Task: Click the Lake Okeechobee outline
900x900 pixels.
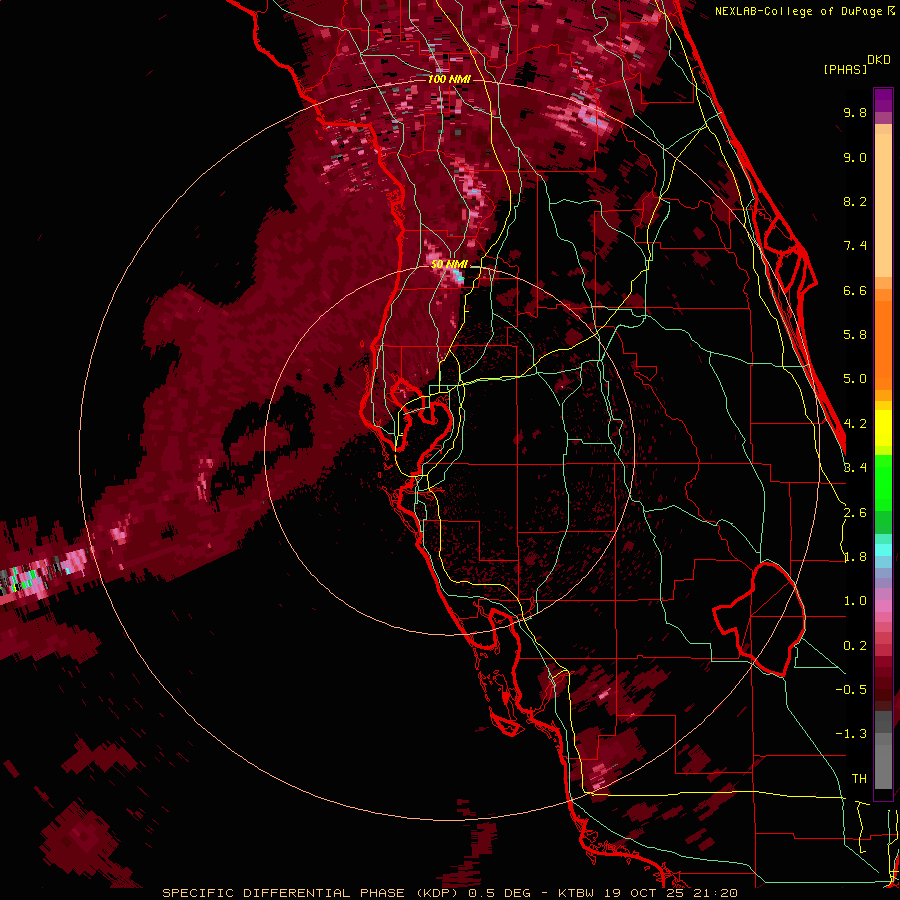Action: 759,619
